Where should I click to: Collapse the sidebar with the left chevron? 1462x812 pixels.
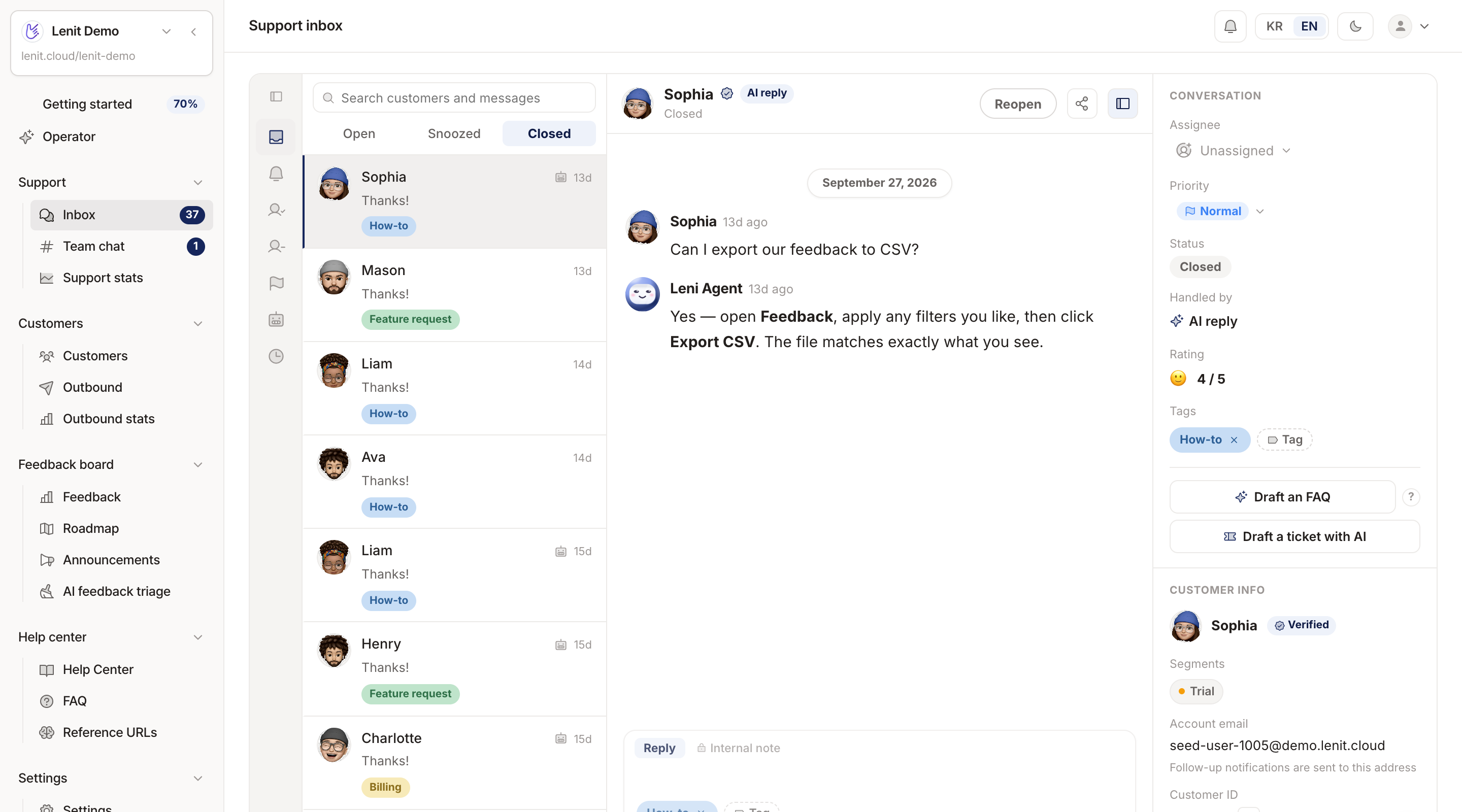tap(193, 32)
